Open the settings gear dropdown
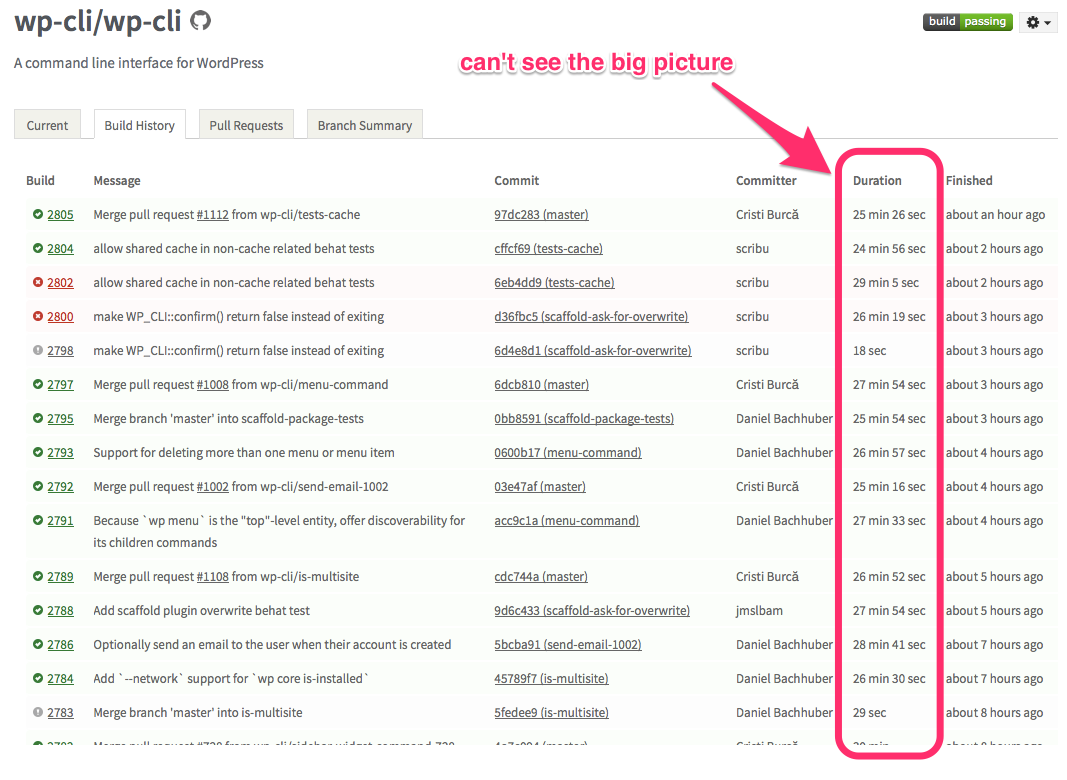Viewport: 1067px width, 780px height. pos(1038,22)
